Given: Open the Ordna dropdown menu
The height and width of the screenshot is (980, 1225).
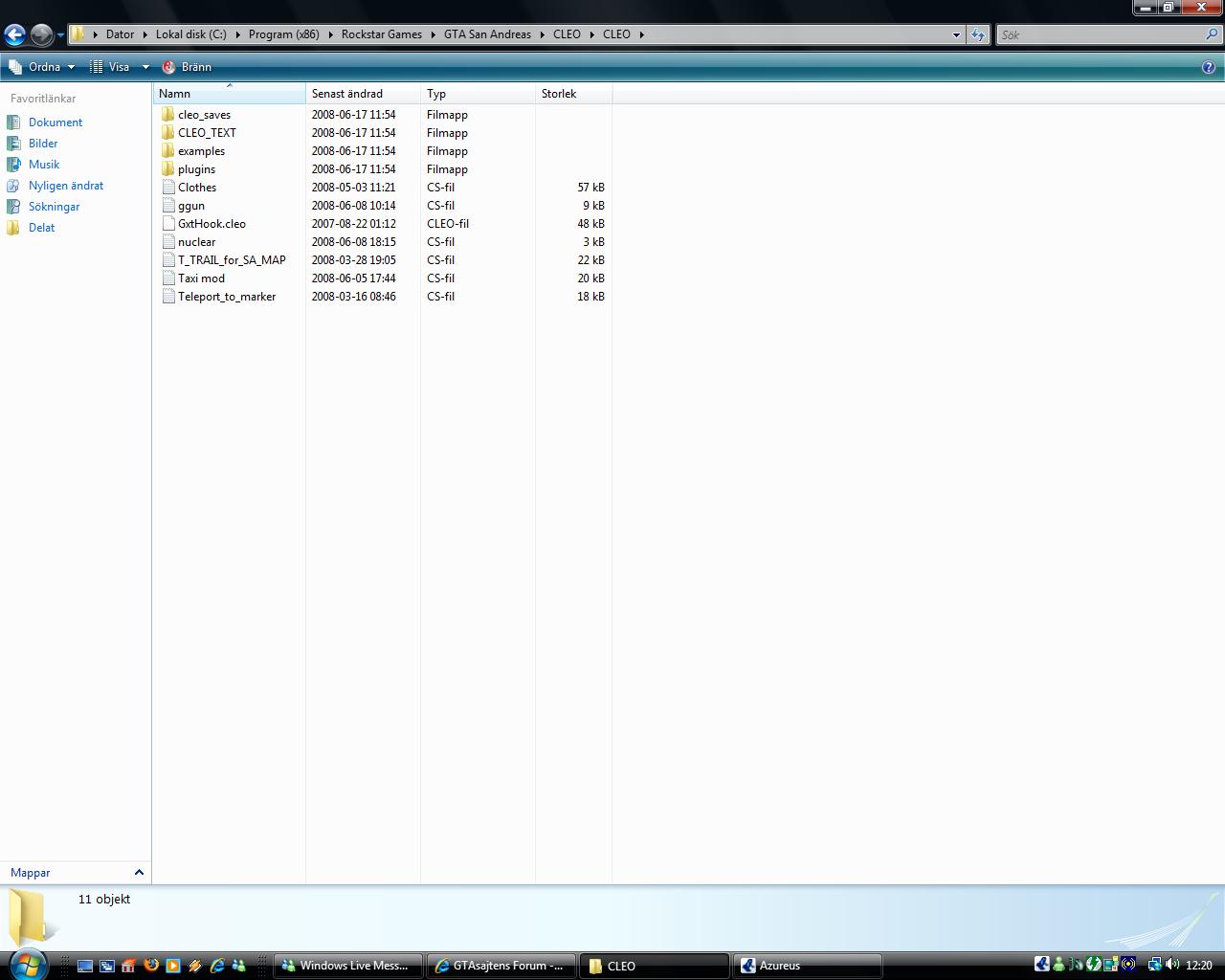Looking at the screenshot, I should pyautogui.click(x=41, y=67).
